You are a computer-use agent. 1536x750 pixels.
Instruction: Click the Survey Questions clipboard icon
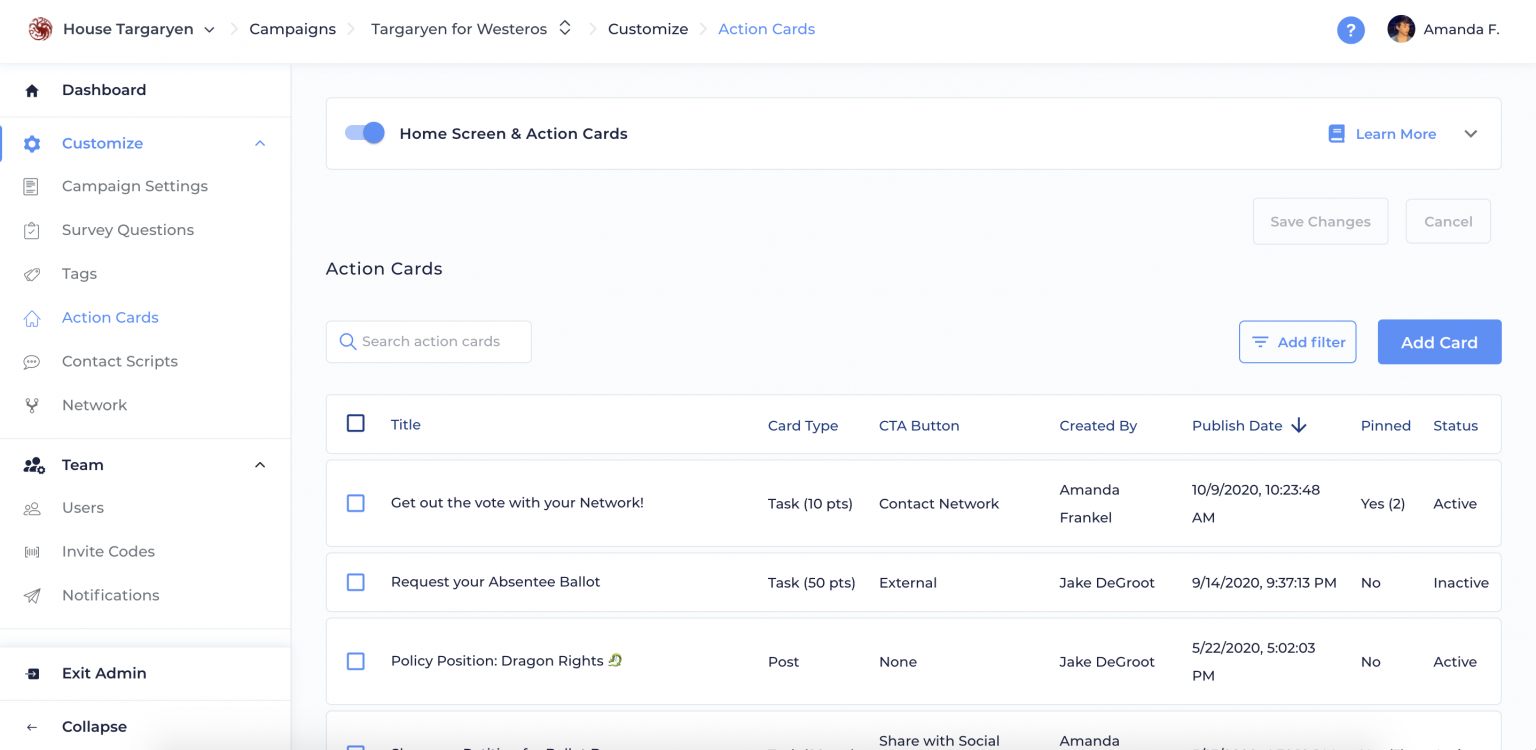click(x=32, y=230)
